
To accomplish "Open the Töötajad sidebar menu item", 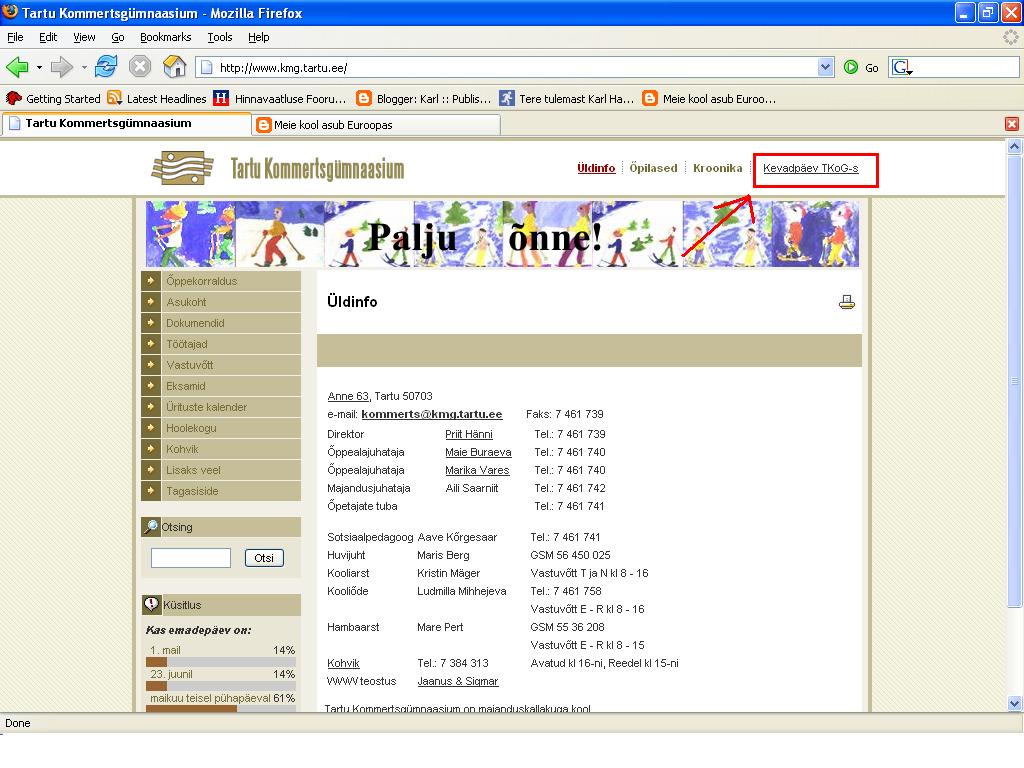I will point(221,344).
